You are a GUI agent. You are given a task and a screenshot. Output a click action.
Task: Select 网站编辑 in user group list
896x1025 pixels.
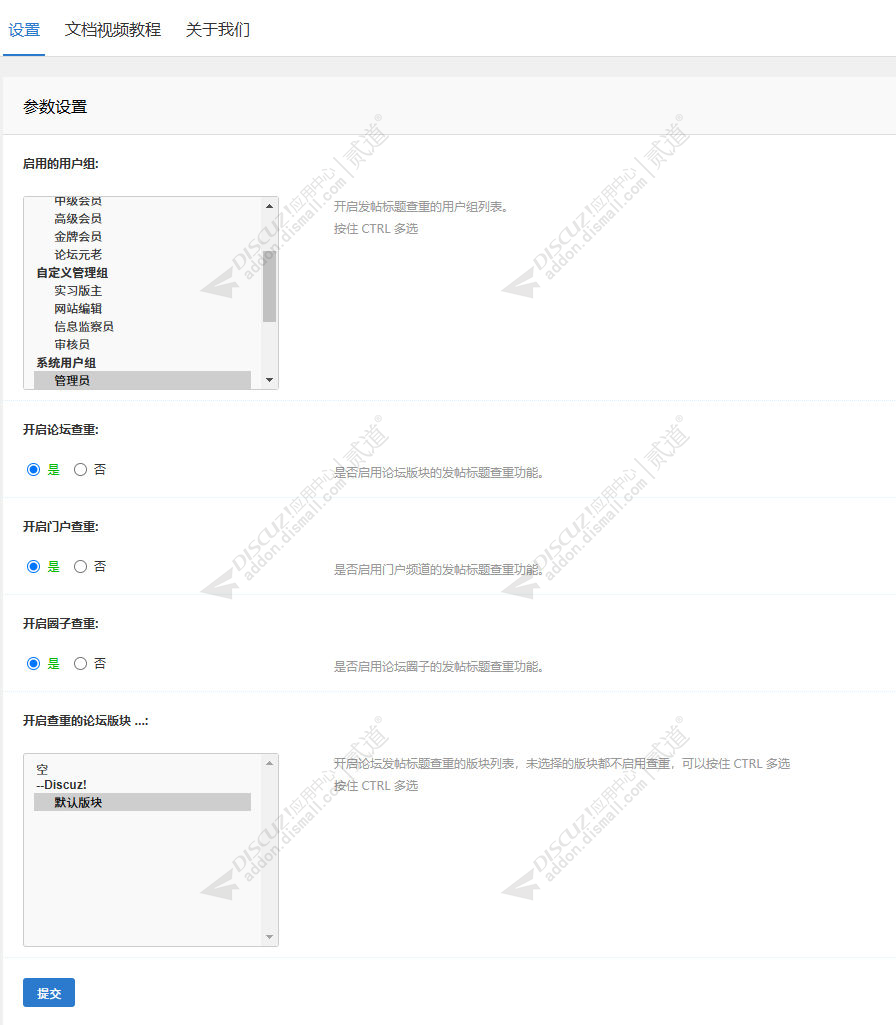[142, 309]
